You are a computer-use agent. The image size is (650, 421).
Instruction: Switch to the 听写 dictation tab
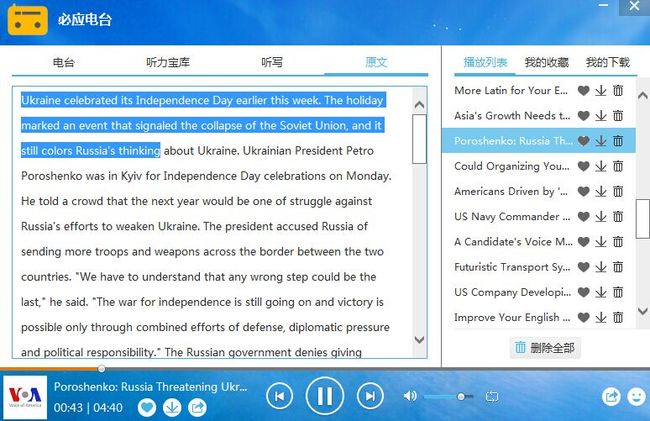[x=272, y=63]
